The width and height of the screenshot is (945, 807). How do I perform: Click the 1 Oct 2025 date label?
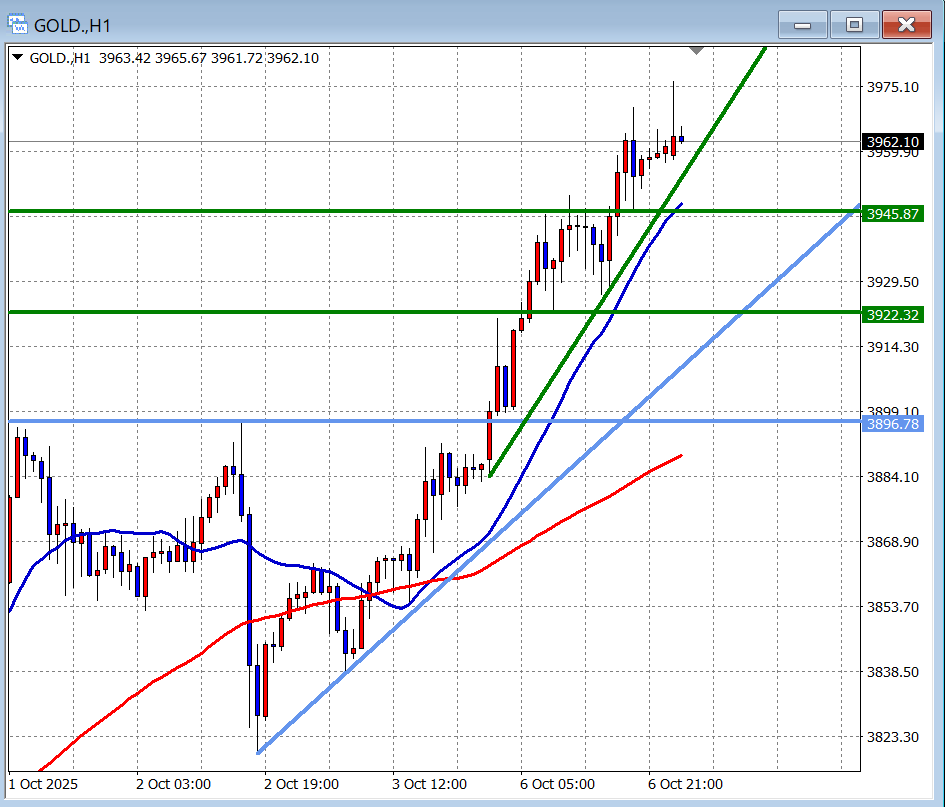coord(43,784)
